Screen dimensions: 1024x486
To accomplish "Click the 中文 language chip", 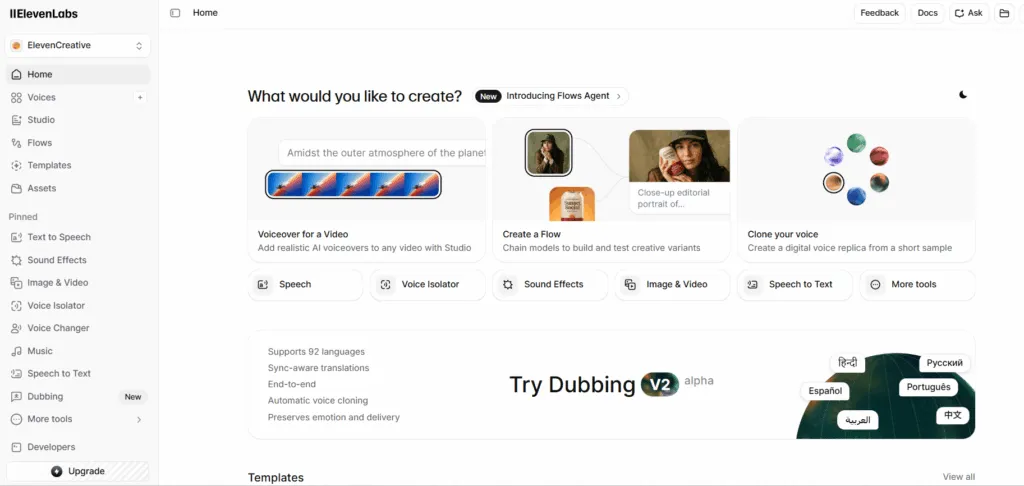I will click(x=952, y=415).
